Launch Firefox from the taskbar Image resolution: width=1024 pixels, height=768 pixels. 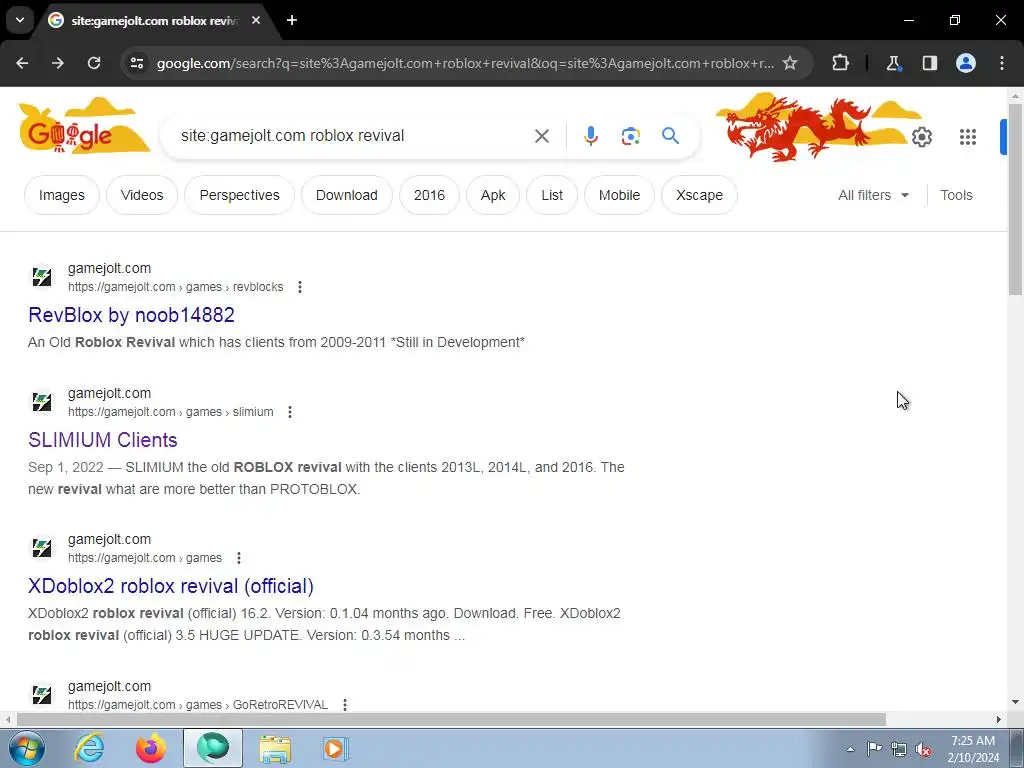[x=150, y=748]
